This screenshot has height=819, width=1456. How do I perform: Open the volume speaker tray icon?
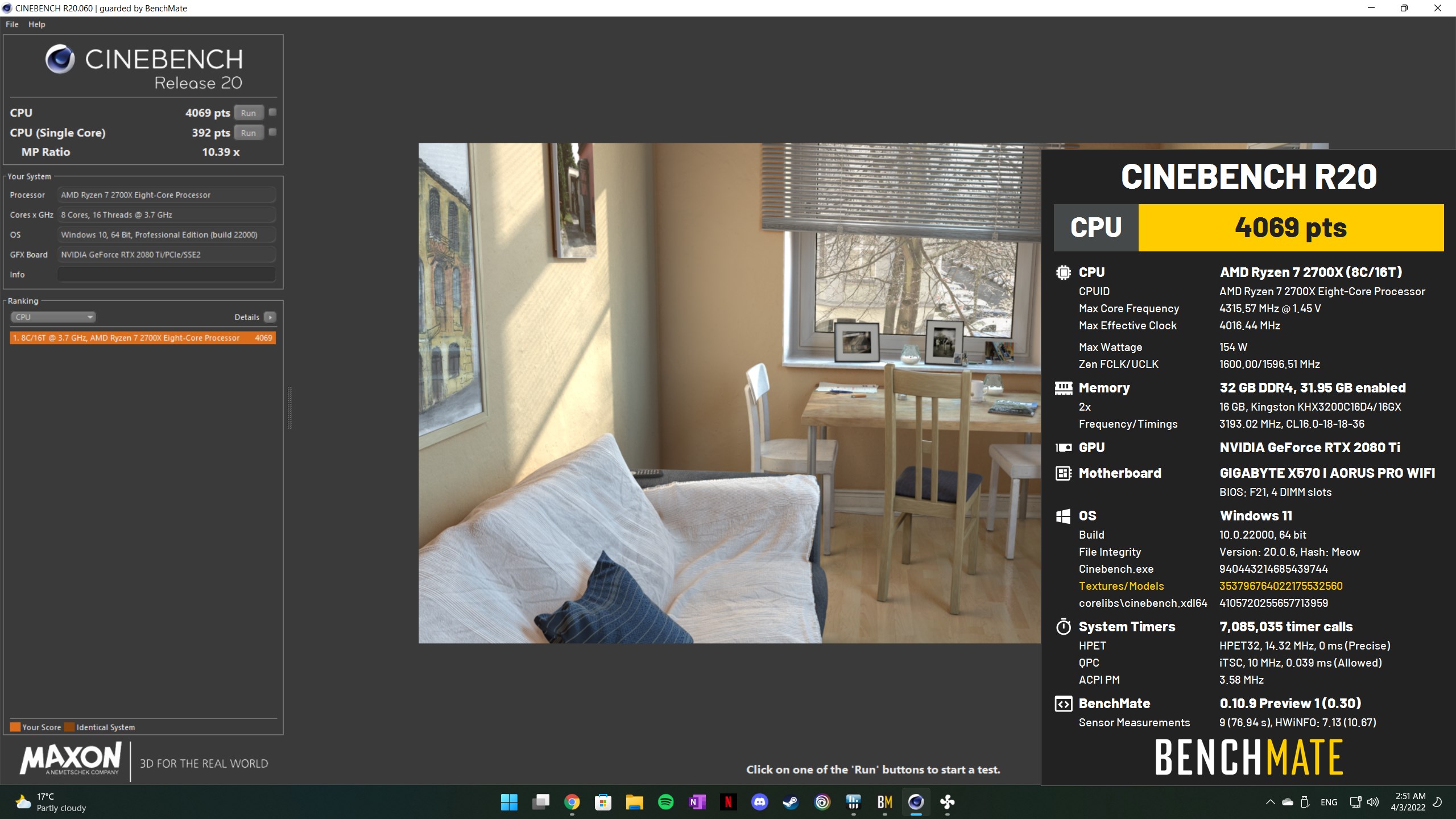point(1372,802)
